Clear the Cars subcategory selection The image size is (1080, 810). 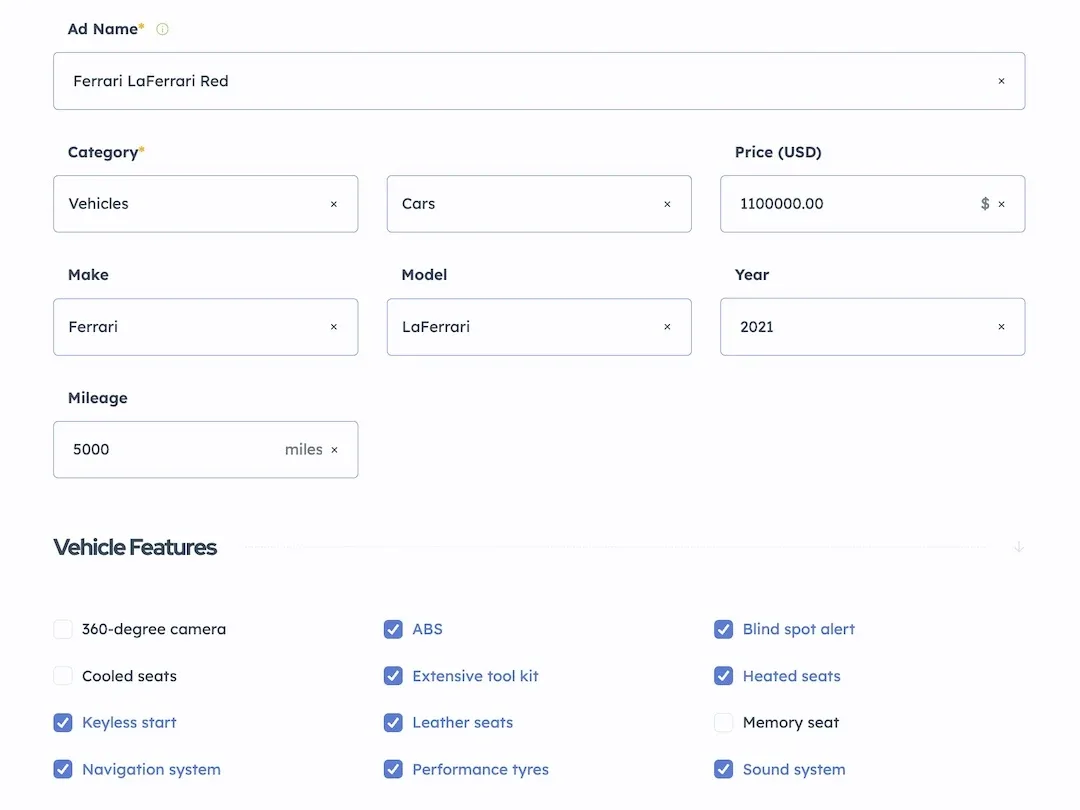coord(667,204)
